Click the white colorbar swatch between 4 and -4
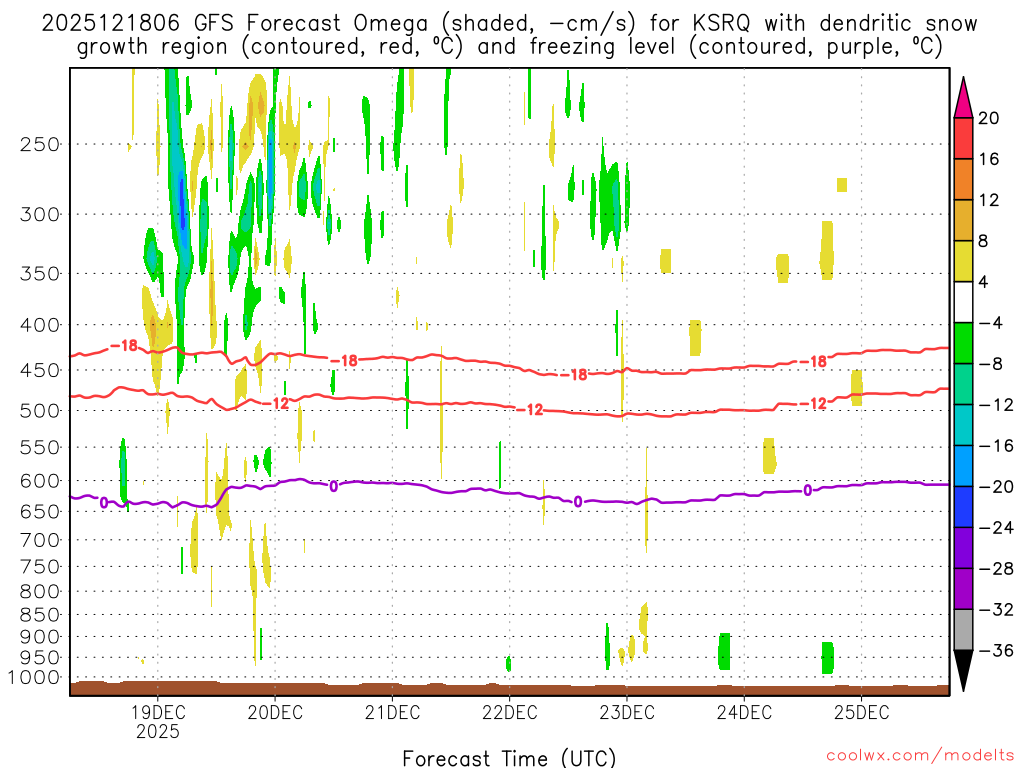This screenshot has height=768, width=1024. (963, 302)
